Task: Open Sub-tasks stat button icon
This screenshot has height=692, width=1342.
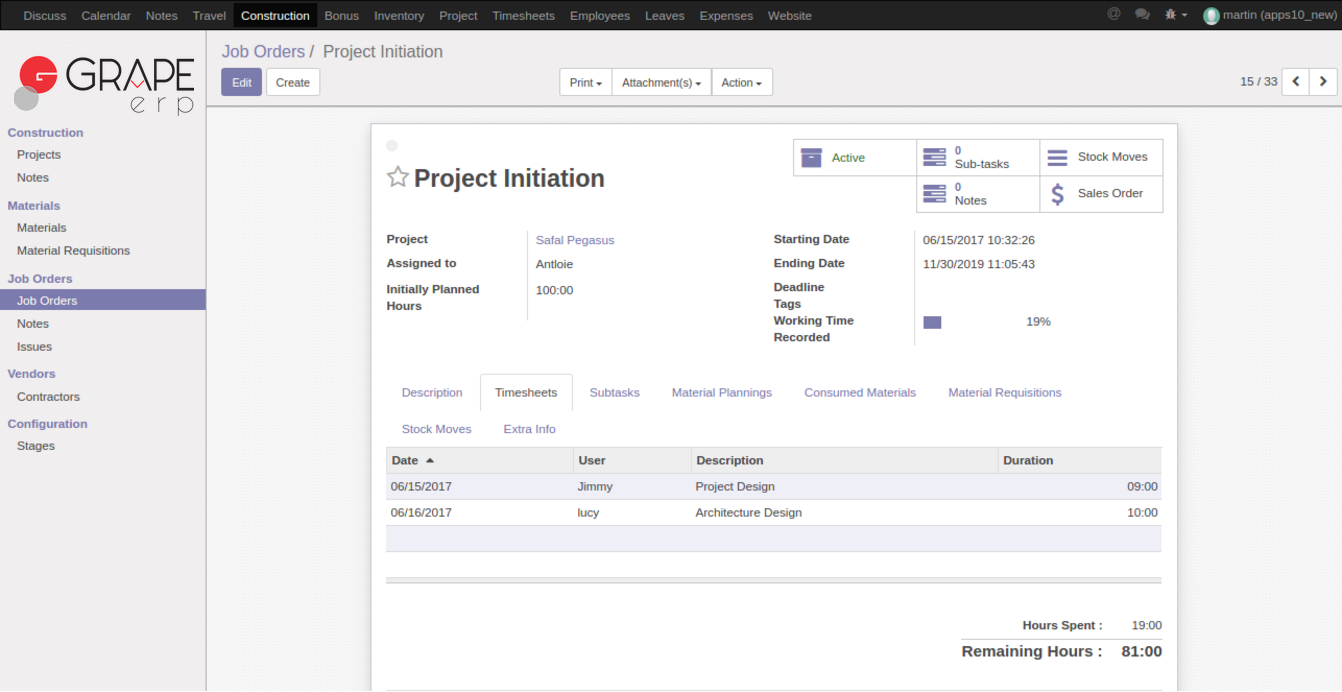Action: coord(934,158)
